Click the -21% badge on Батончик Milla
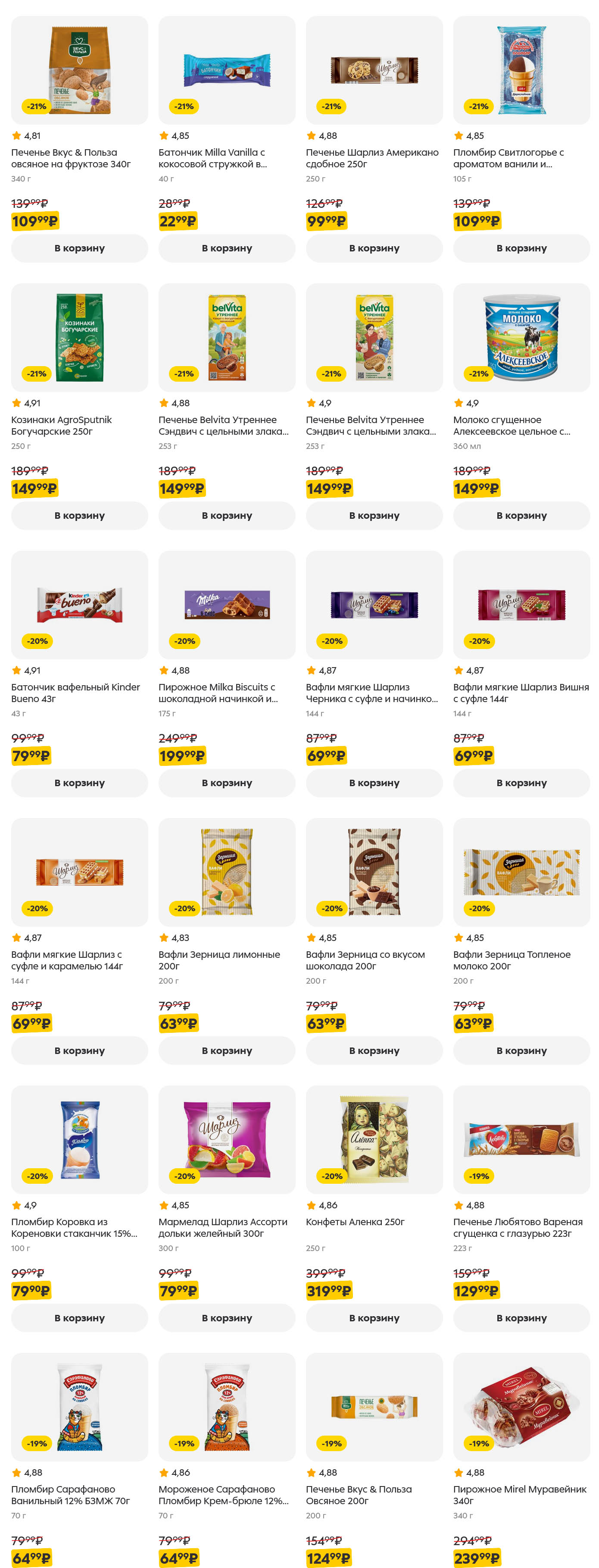The image size is (599, 1568). click(184, 107)
